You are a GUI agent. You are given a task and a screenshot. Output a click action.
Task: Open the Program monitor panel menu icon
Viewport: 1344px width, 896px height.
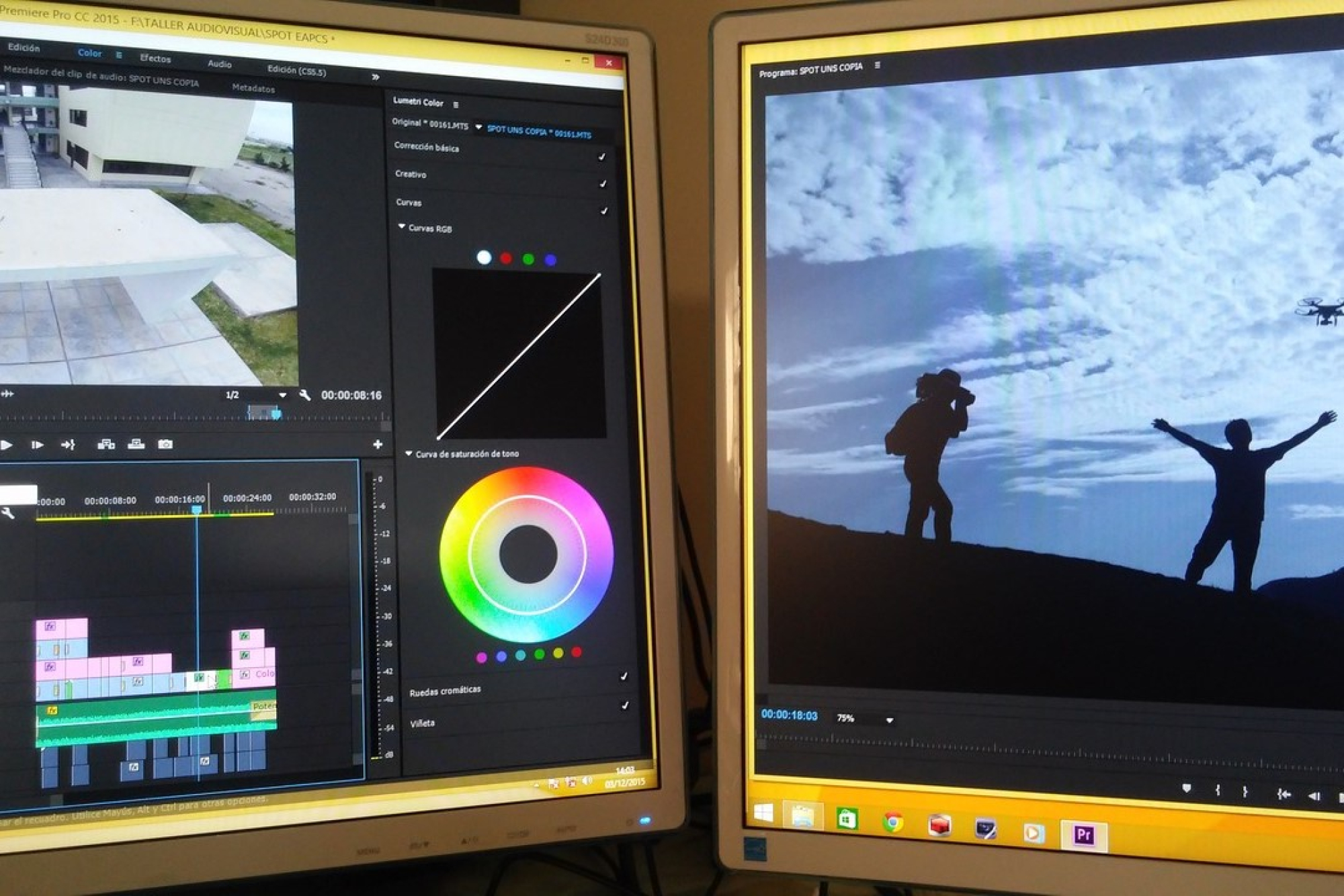tap(878, 65)
